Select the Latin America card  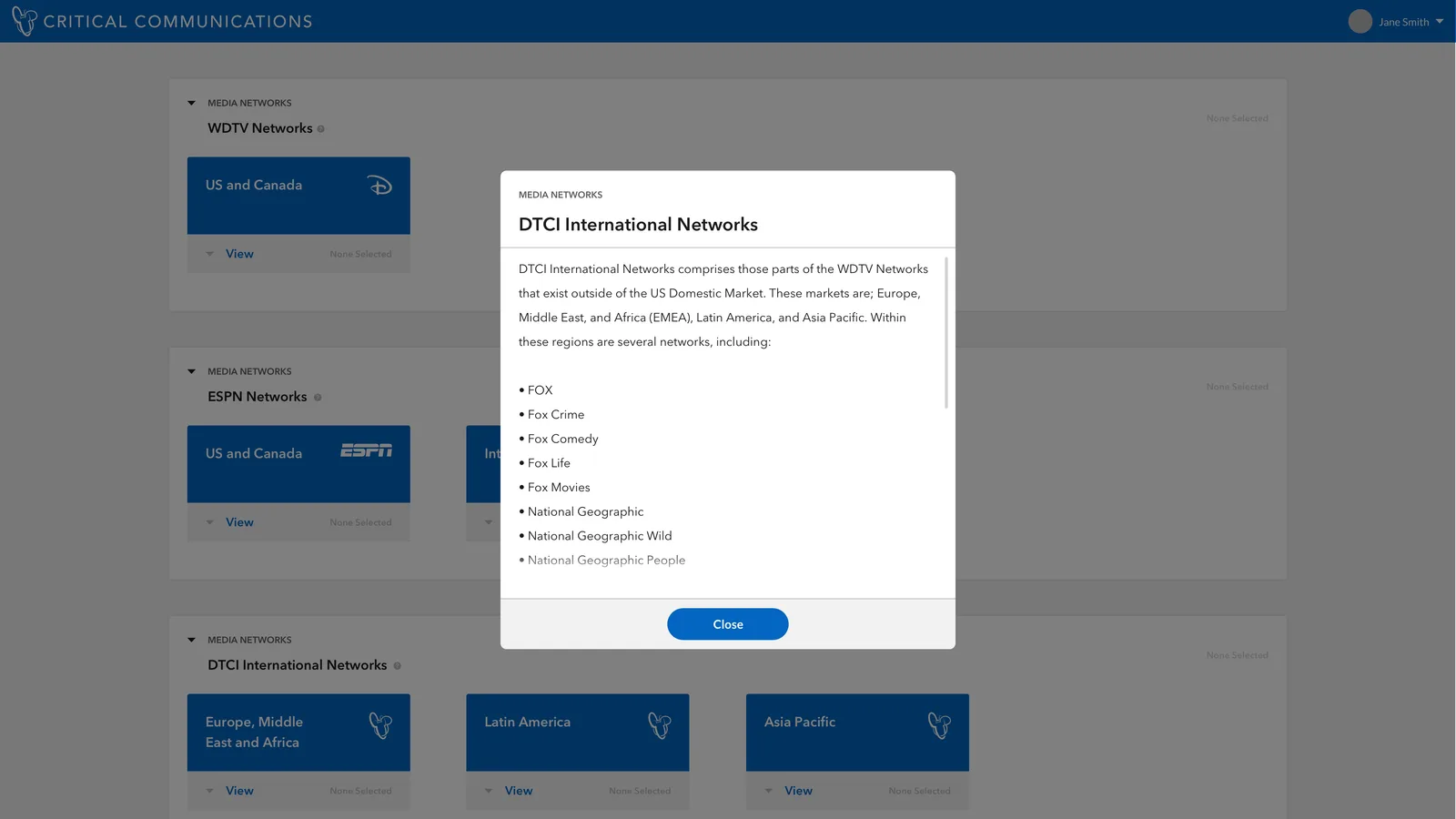click(x=577, y=733)
